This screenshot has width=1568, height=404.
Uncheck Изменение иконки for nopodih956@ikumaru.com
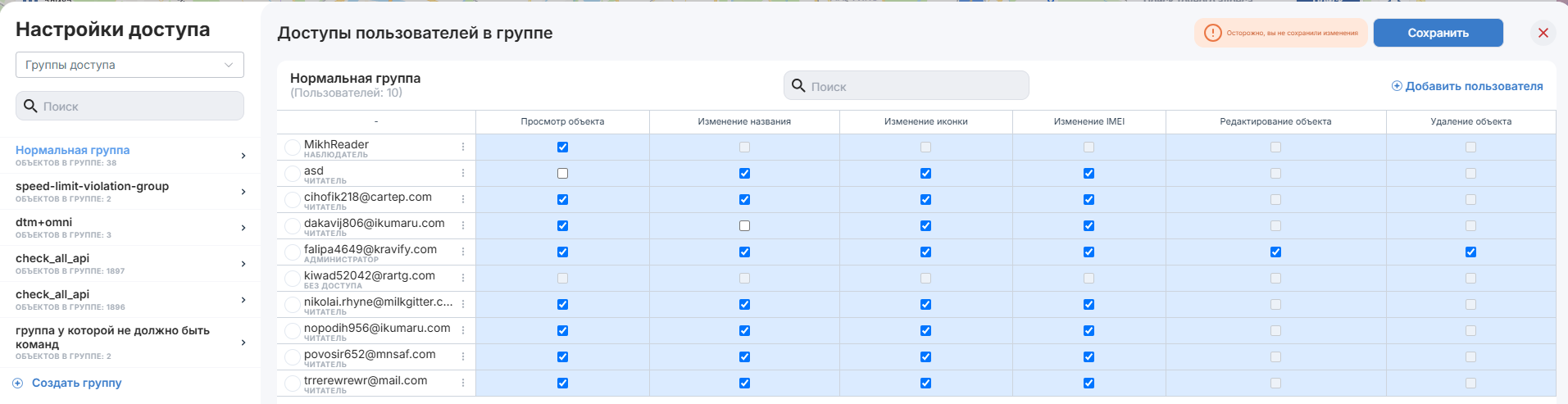(x=925, y=331)
